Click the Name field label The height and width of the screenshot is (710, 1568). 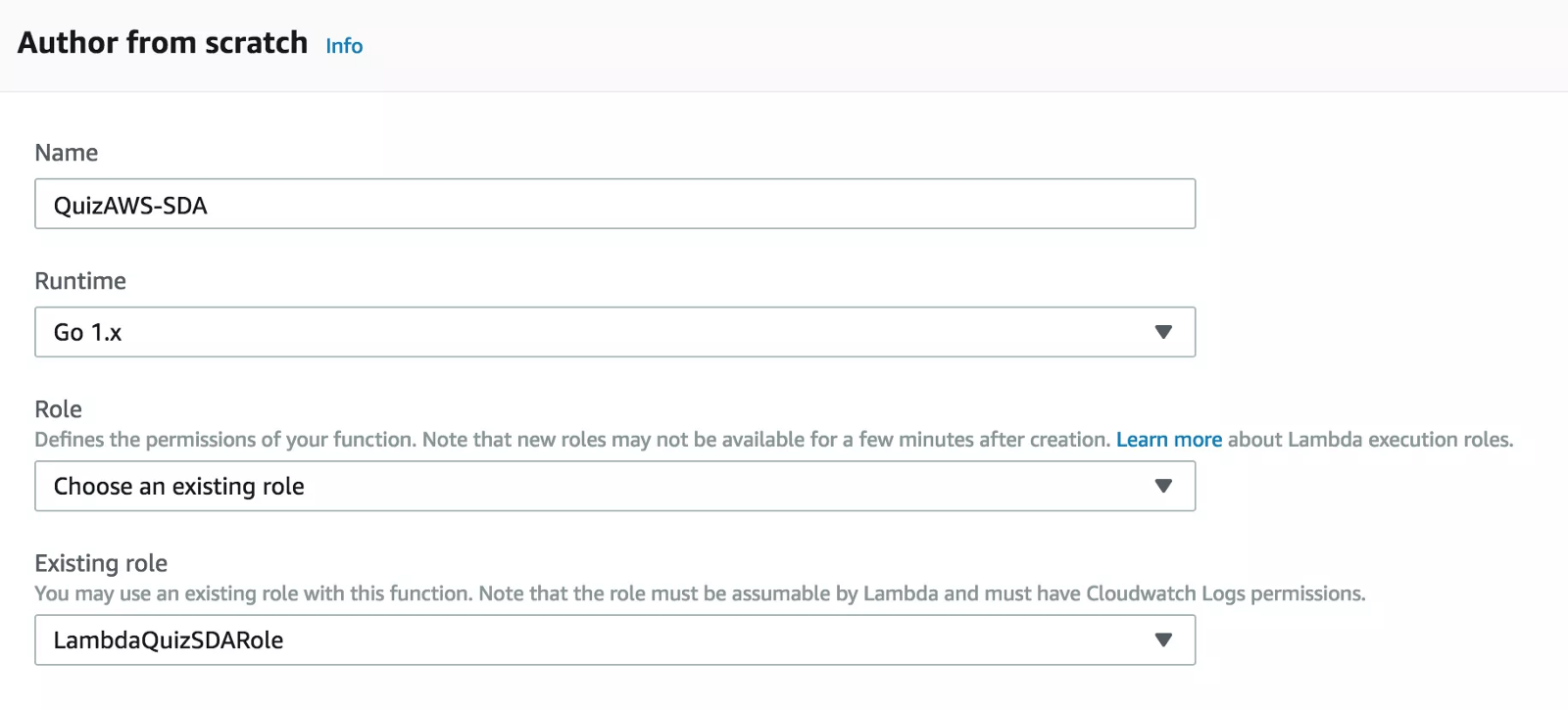[67, 153]
